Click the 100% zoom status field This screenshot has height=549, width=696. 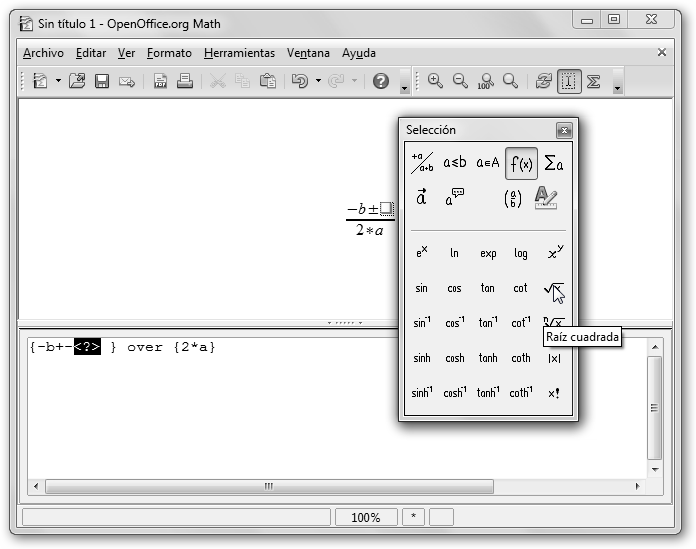point(365,517)
